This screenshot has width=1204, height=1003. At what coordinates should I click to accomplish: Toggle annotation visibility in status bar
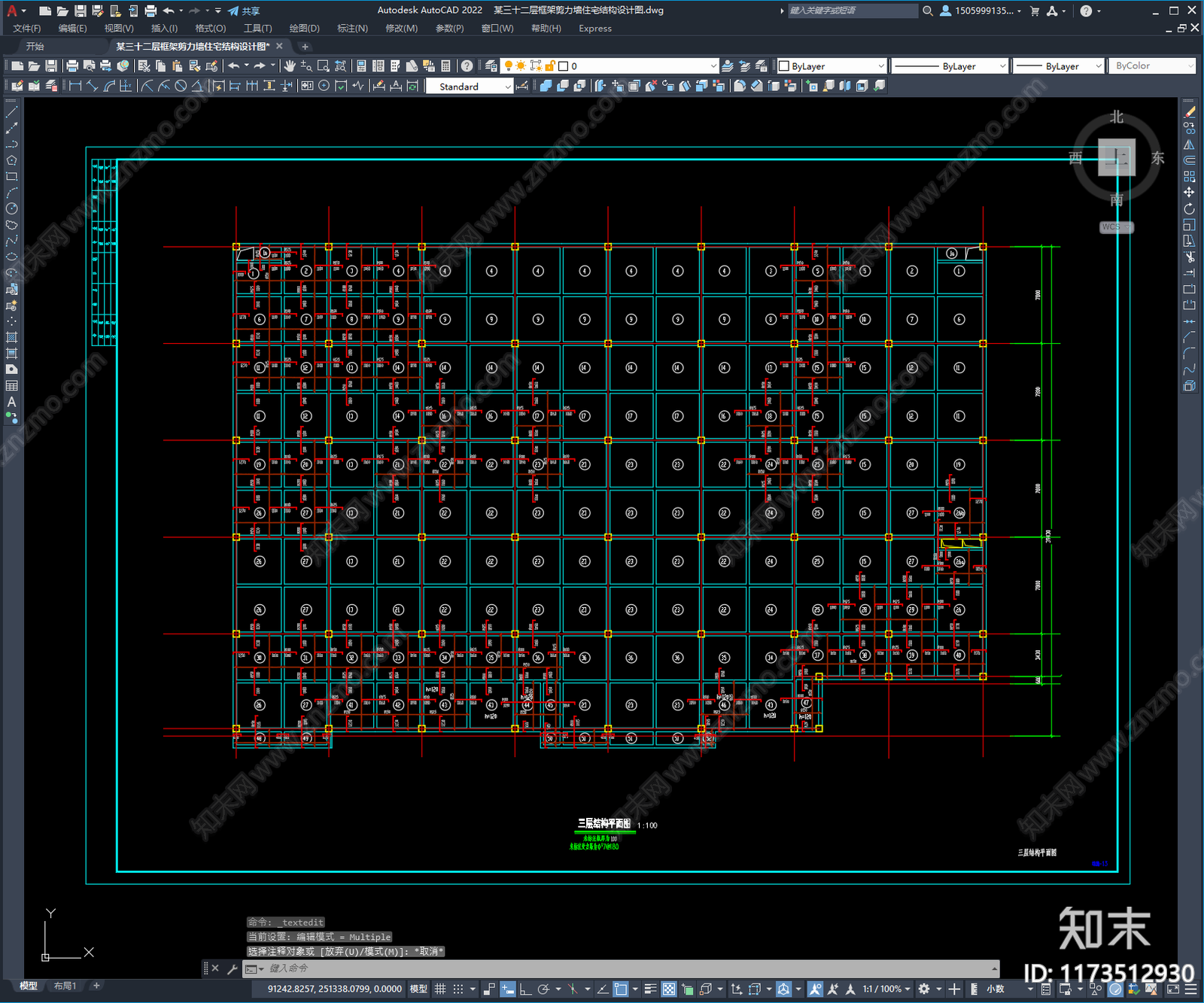pos(816,989)
